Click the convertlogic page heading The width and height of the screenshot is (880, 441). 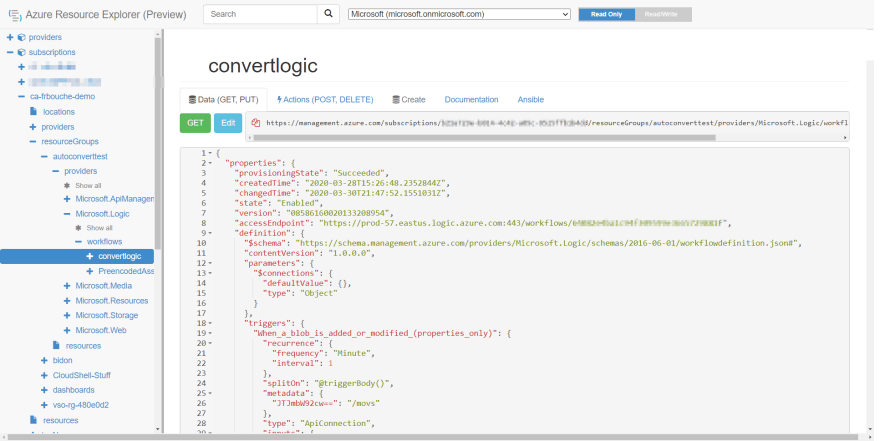click(x=263, y=66)
